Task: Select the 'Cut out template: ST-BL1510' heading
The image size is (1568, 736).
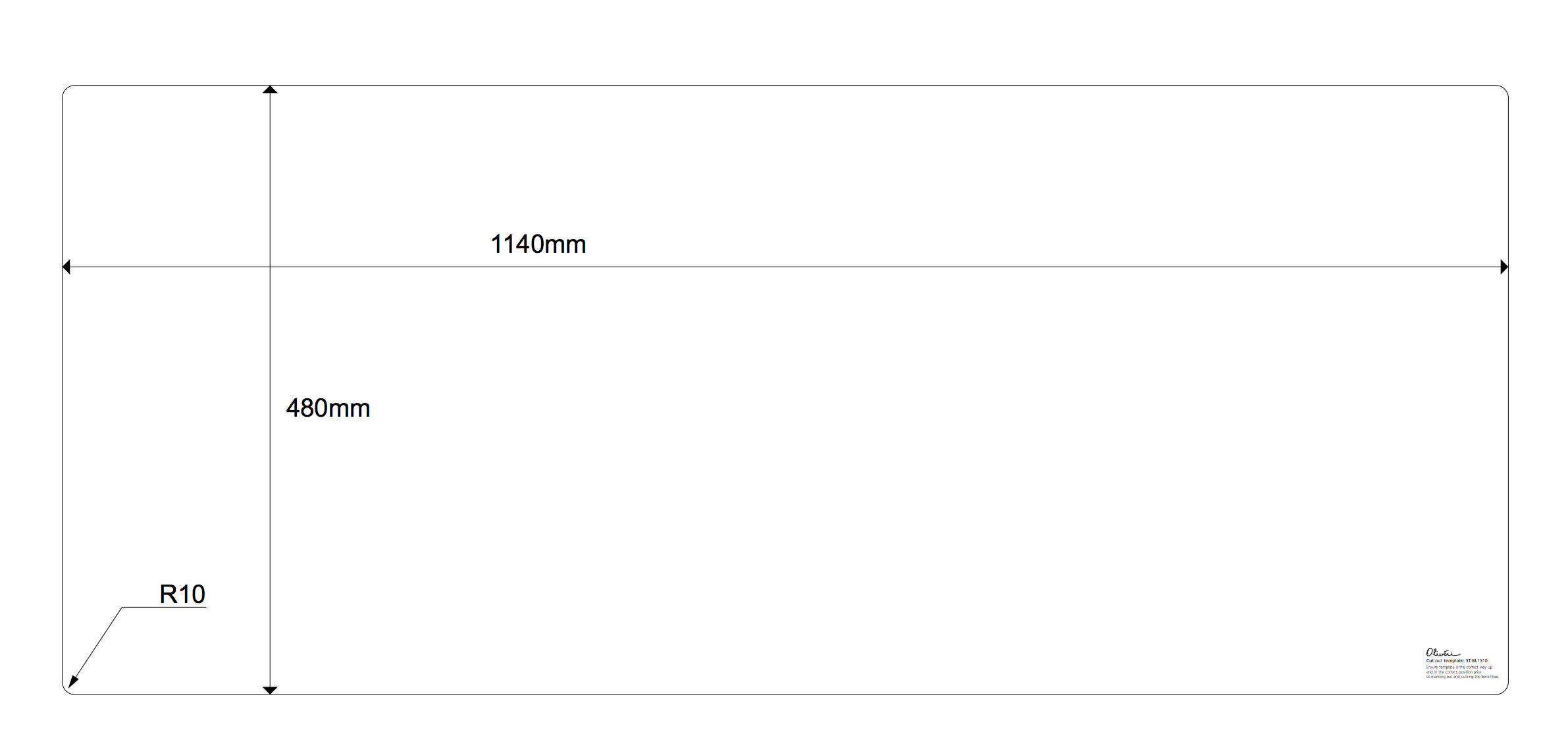Action: (1457, 660)
